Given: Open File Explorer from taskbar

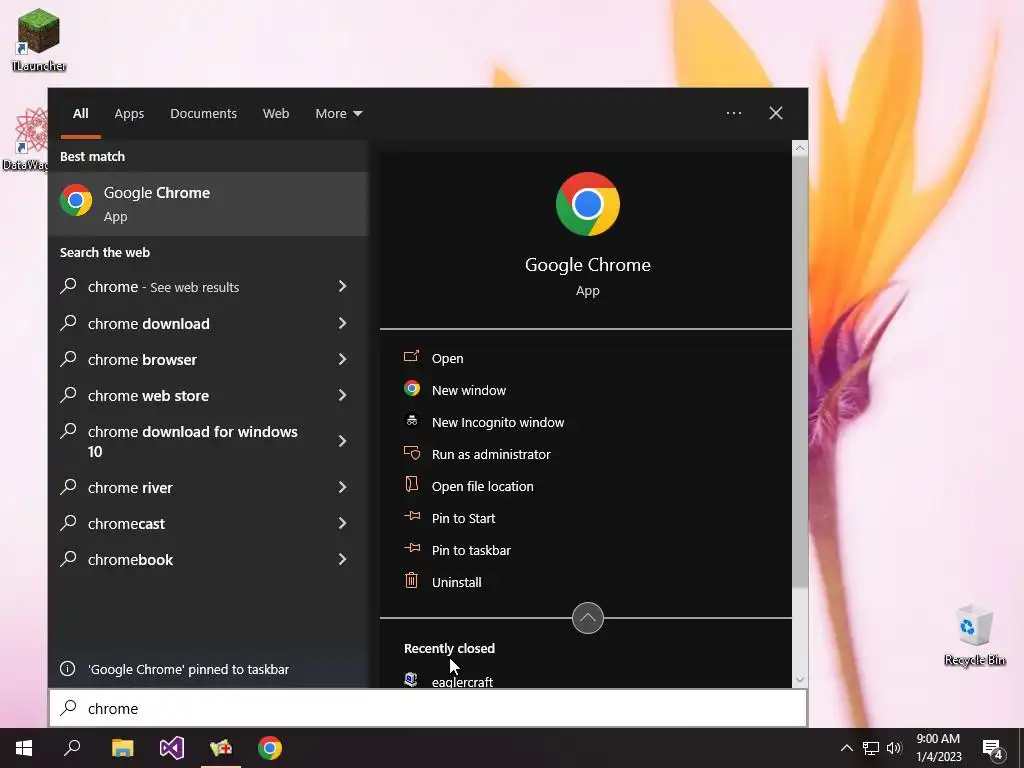Looking at the screenshot, I should pyautogui.click(x=122, y=748).
